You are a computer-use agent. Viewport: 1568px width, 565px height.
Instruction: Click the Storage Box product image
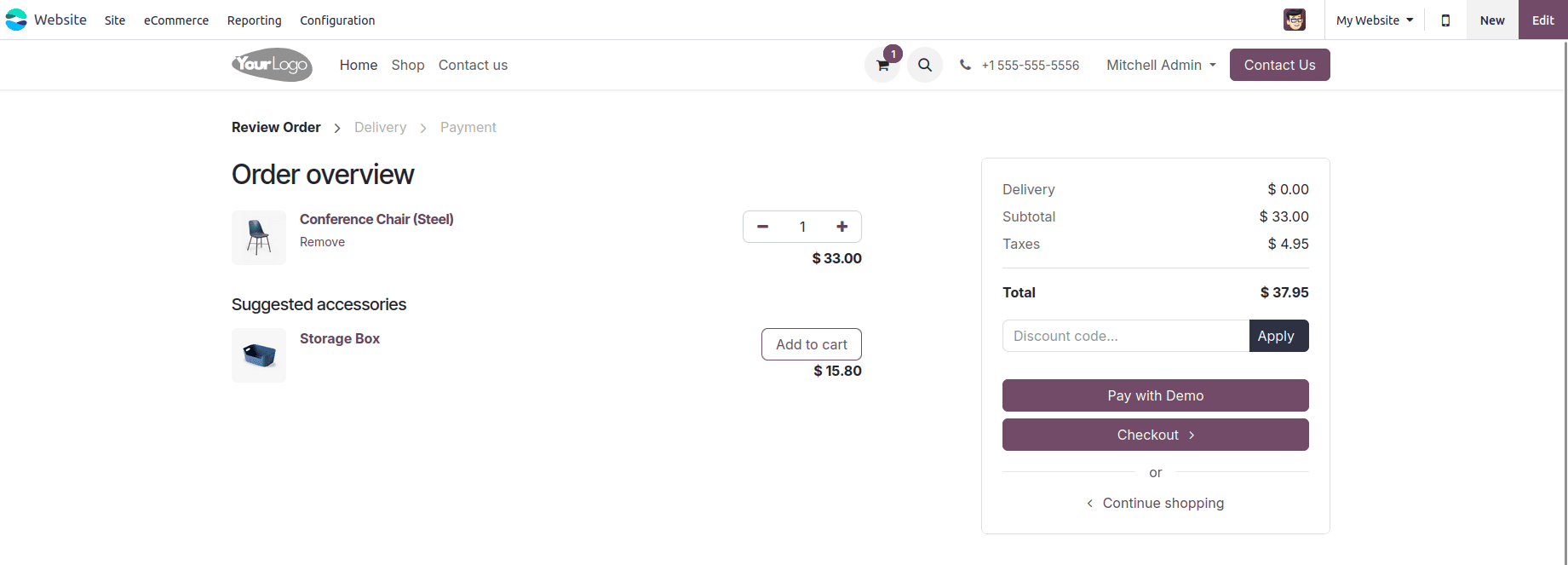pyautogui.click(x=258, y=355)
